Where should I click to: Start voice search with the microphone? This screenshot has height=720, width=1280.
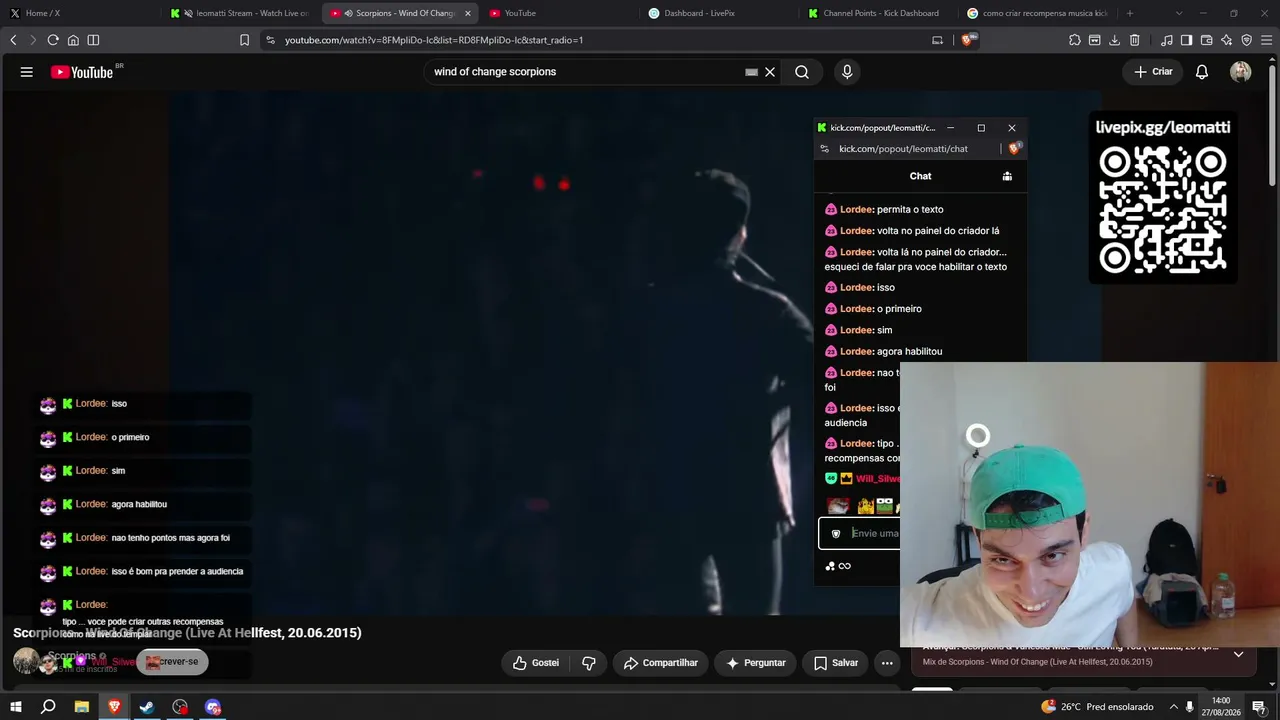click(847, 72)
